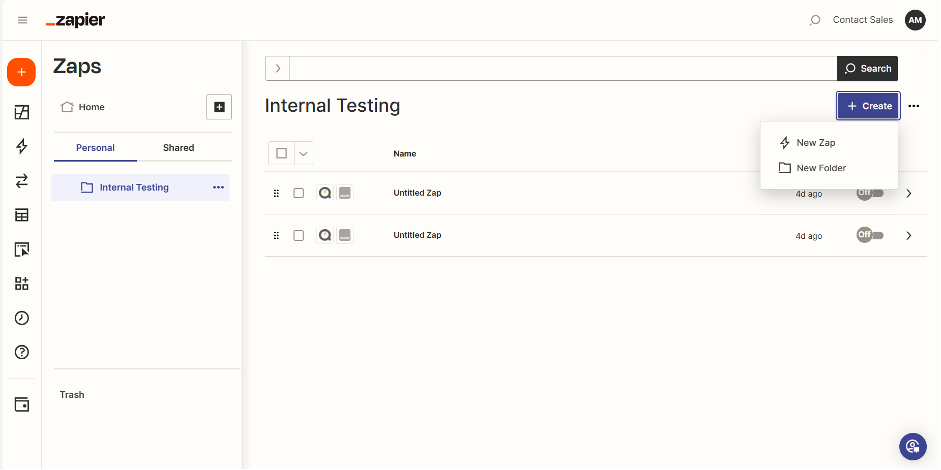The image size is (941, 470).
Task: Open the hamburger menu at top left
Action: point(22,20)
